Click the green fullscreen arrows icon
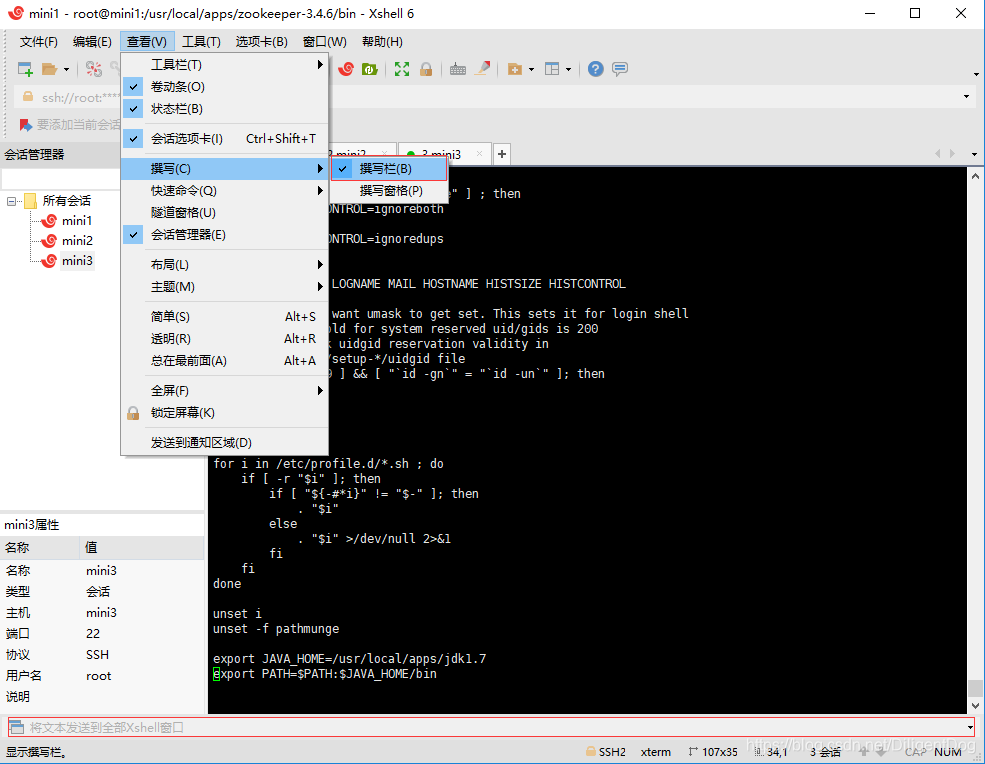The width and height of the screenshot is (985, 764). 402,69
